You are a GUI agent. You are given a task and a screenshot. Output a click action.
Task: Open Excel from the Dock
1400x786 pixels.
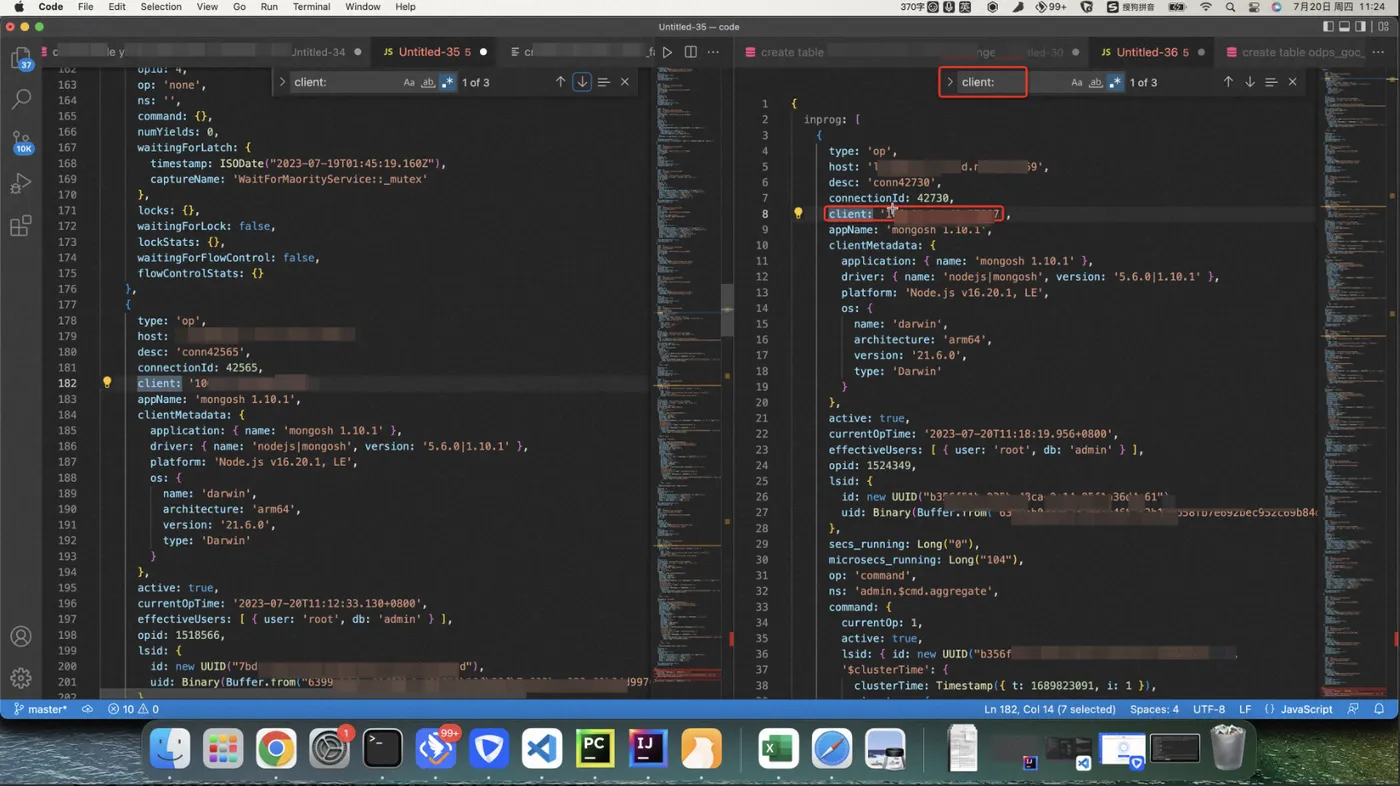(778, 748)
